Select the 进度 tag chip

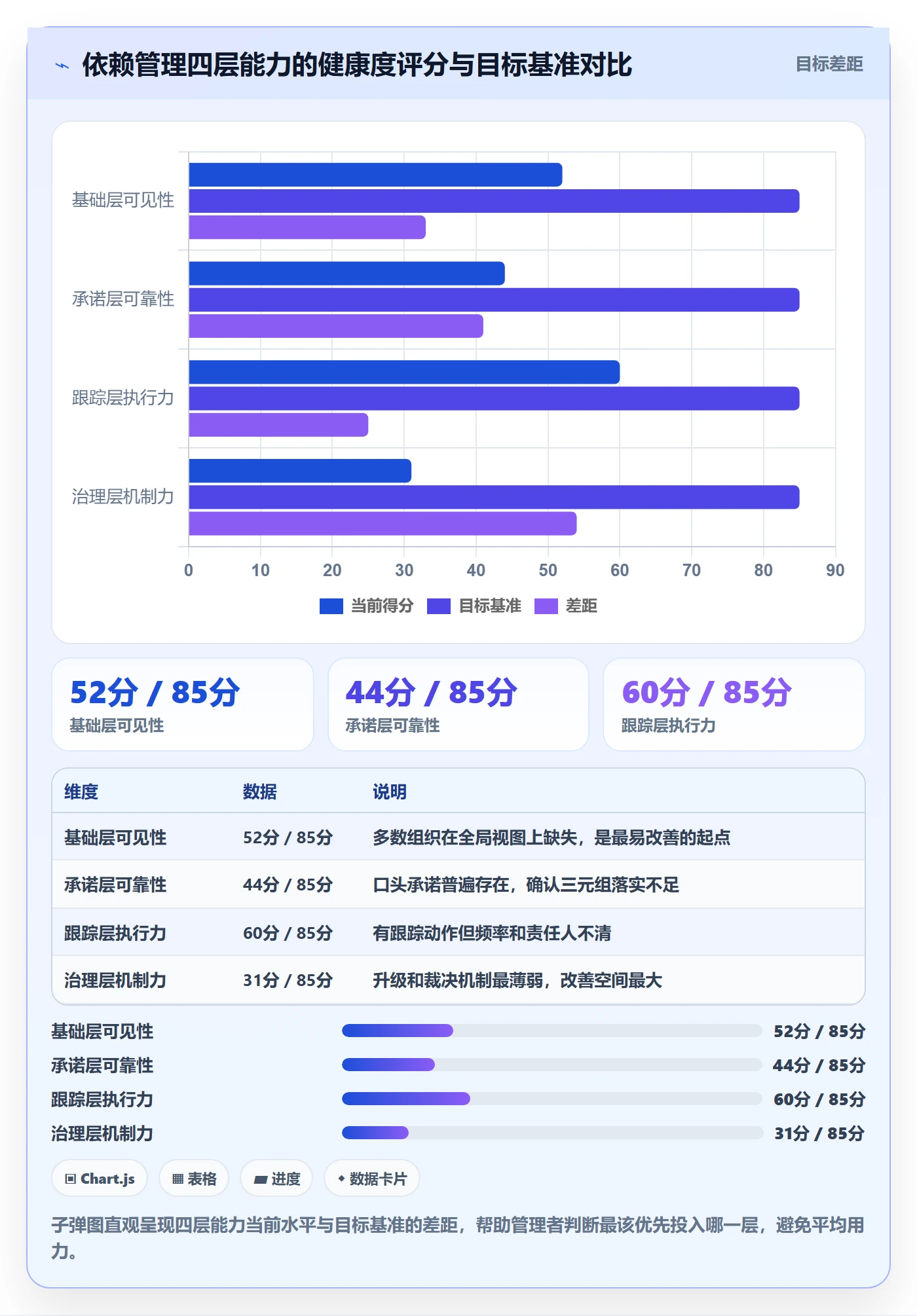(276, 1179)
